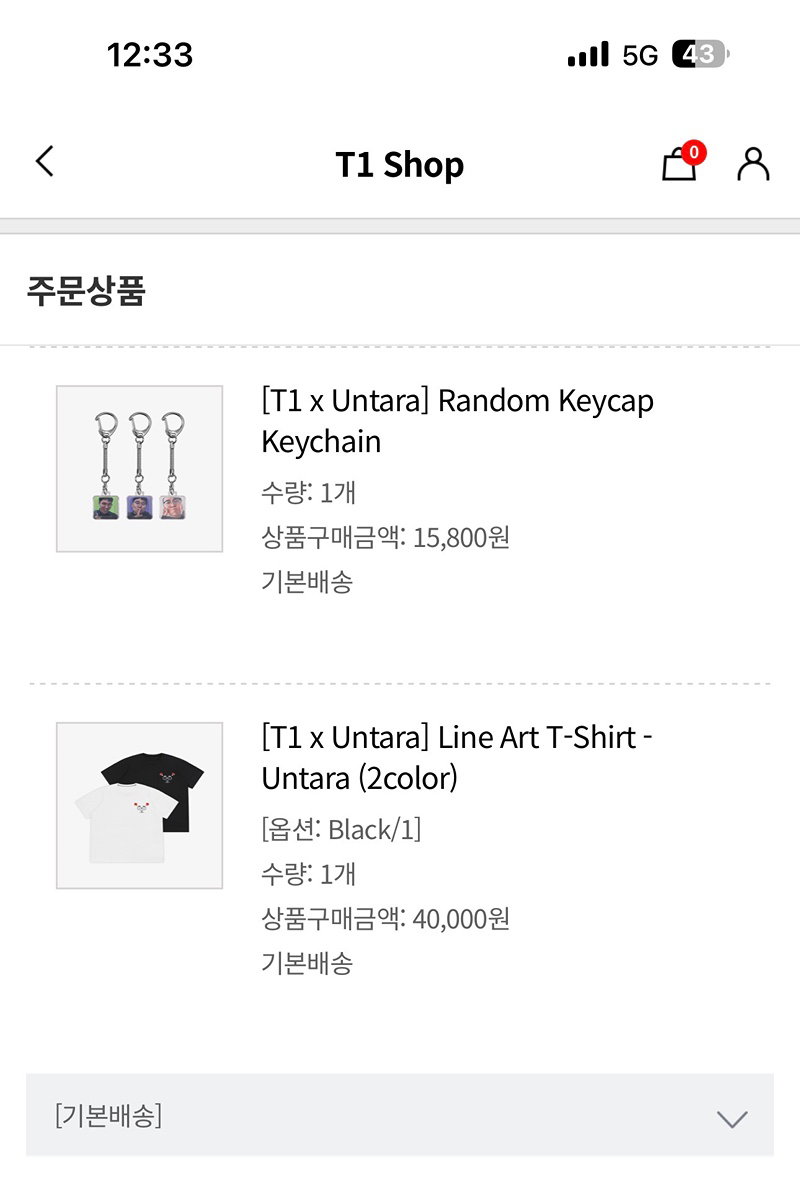This screenshot has height=1197, width=800.
Task: Tap the 주문상품 section heading
Action: [86, 290]
